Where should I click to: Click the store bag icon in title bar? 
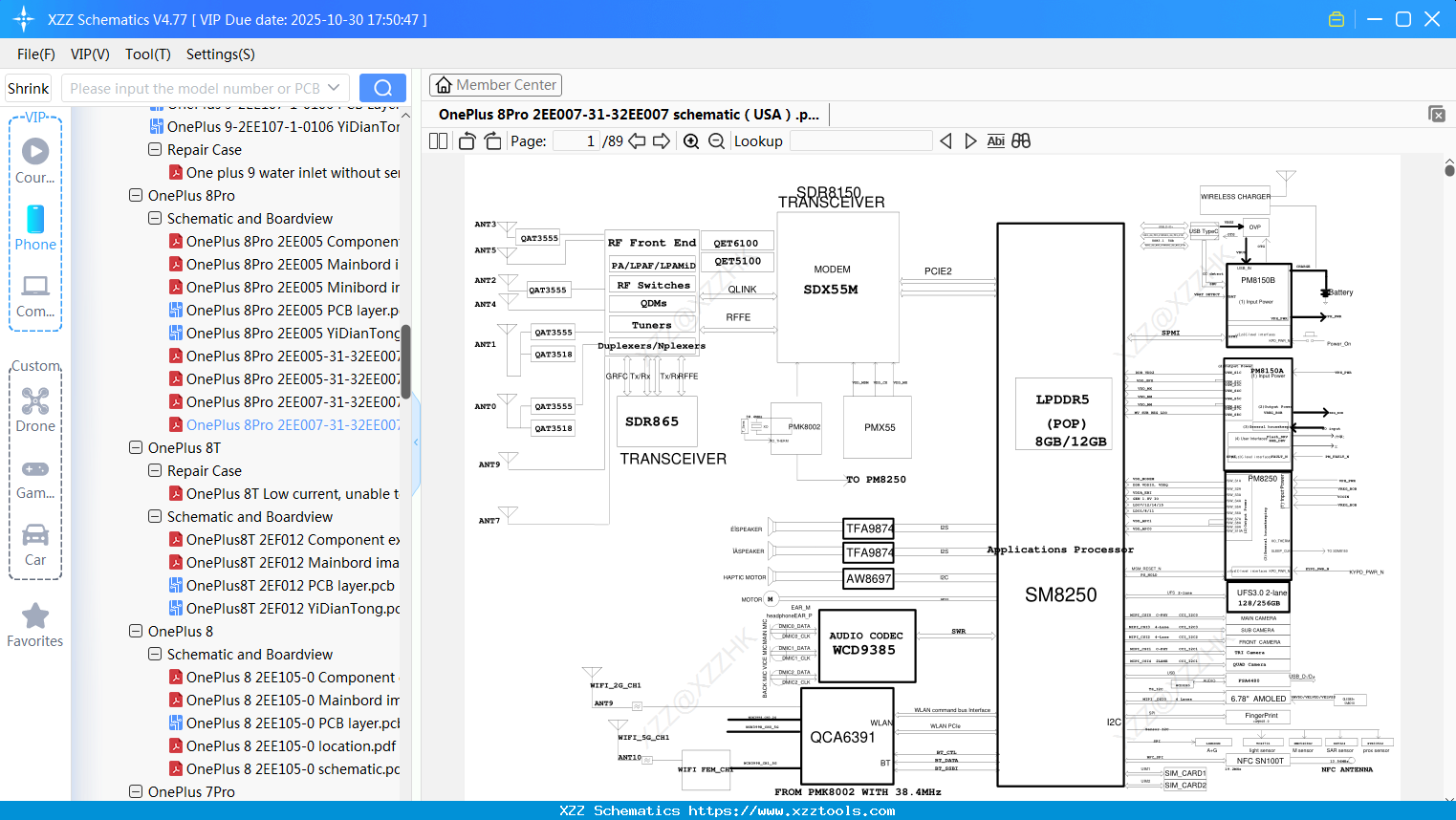1336,19
